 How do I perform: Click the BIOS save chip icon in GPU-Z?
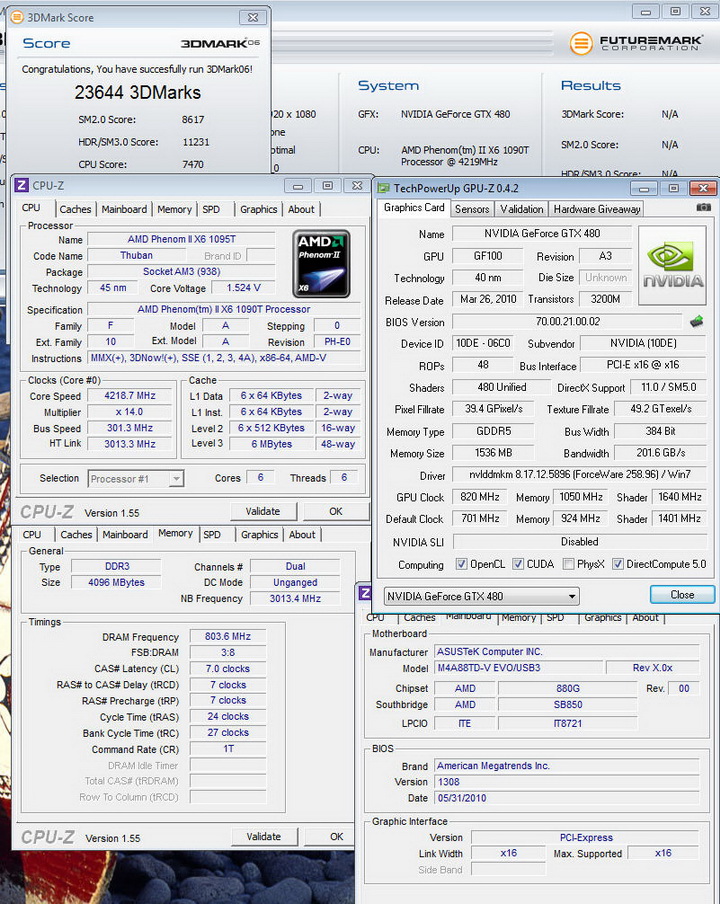point(696,321)
